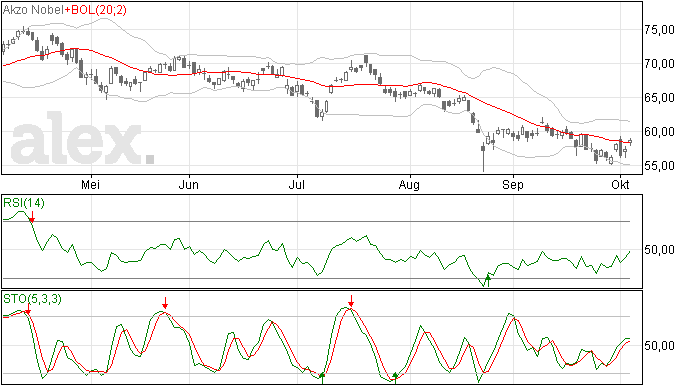Click the 70,00 price axis label
The width and height of the screenshot is (690, 387).
(659, 64)
